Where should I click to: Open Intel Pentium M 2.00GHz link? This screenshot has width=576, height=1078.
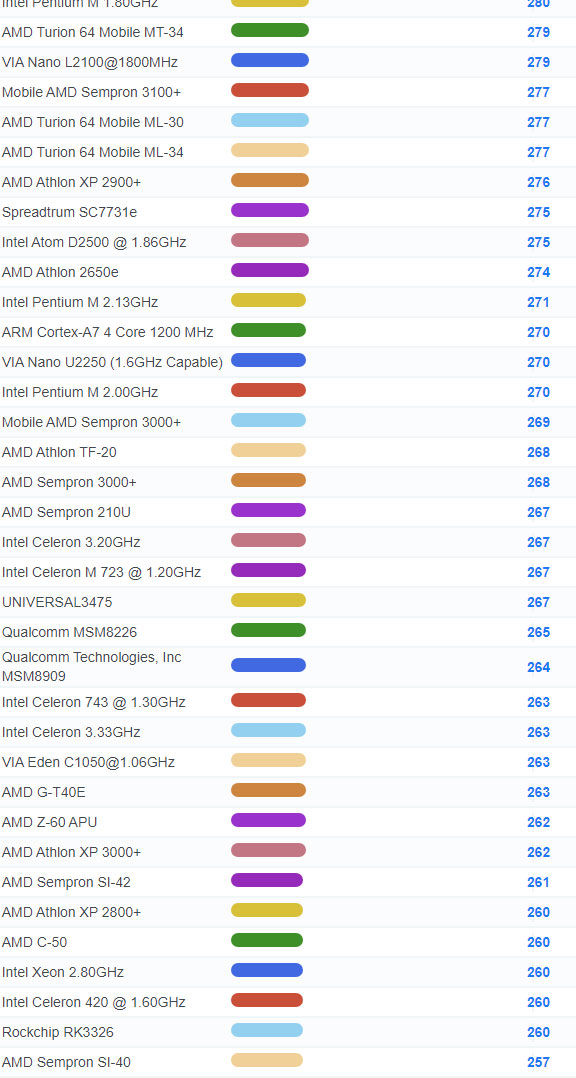[80, 392]
